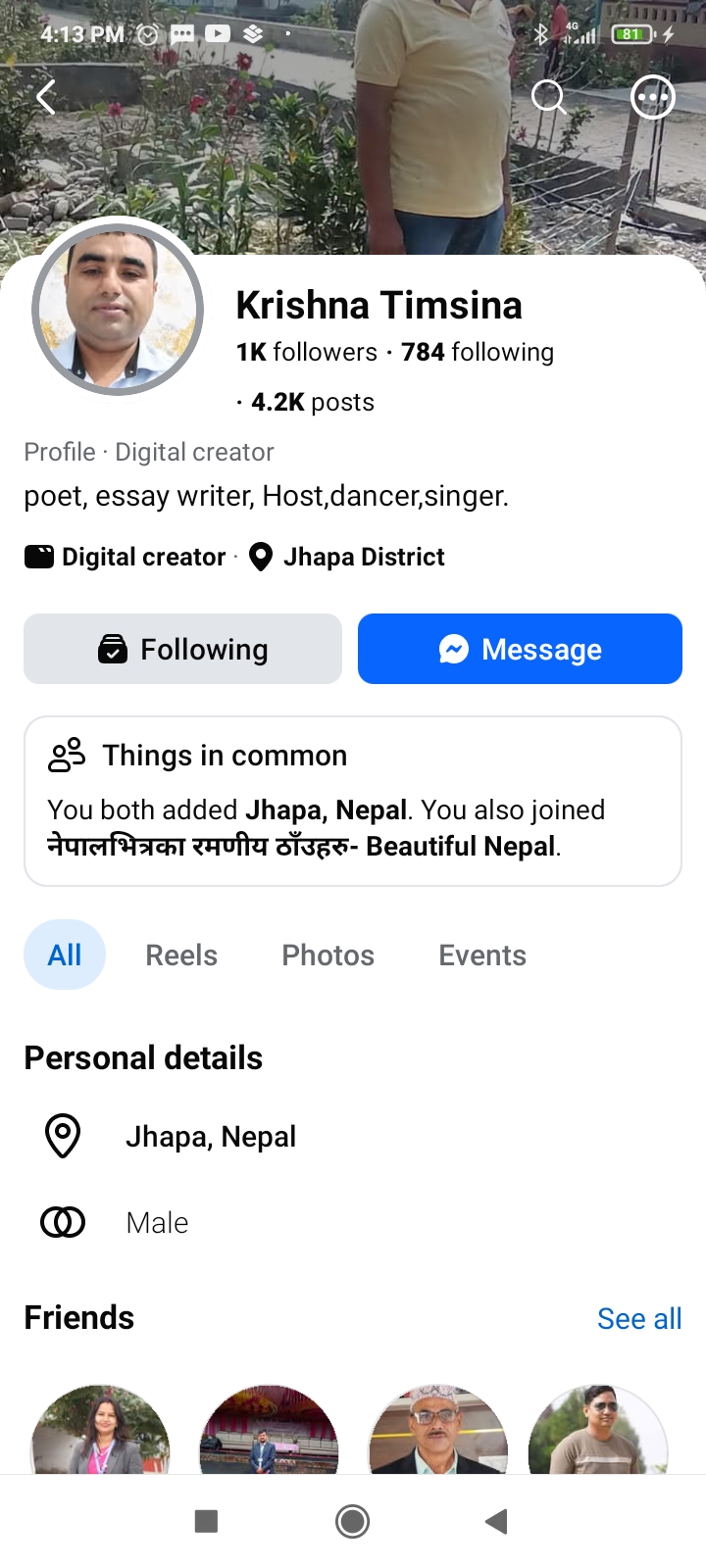Open profile search magnifier icon
The image size is (706, 1568).
click(x=548, y=97)
